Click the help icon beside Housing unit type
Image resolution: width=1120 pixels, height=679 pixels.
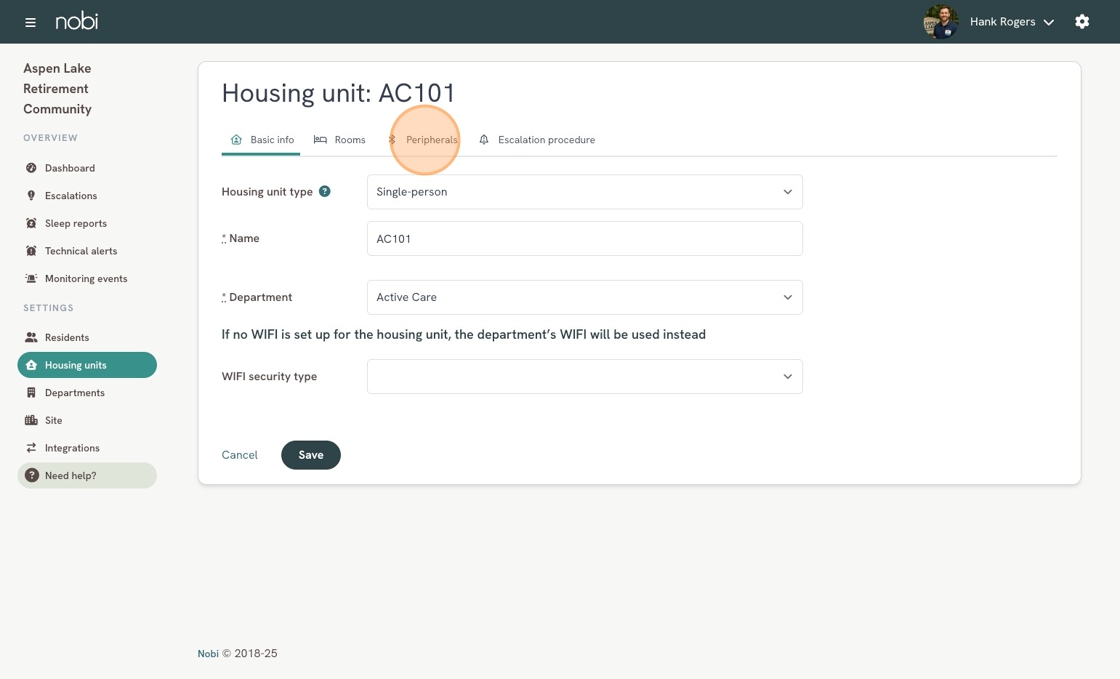click(x=325, y=191)
